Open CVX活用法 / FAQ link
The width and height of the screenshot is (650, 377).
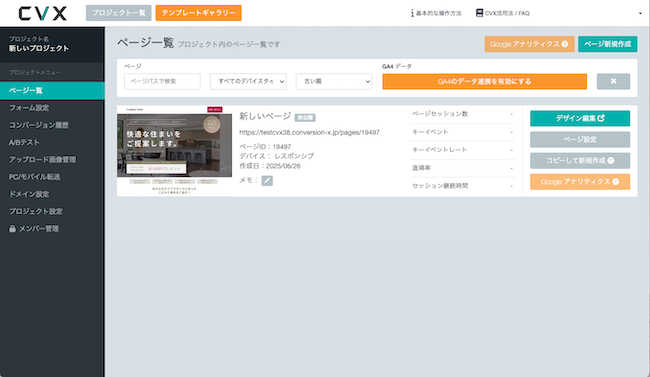pos(507,13)
